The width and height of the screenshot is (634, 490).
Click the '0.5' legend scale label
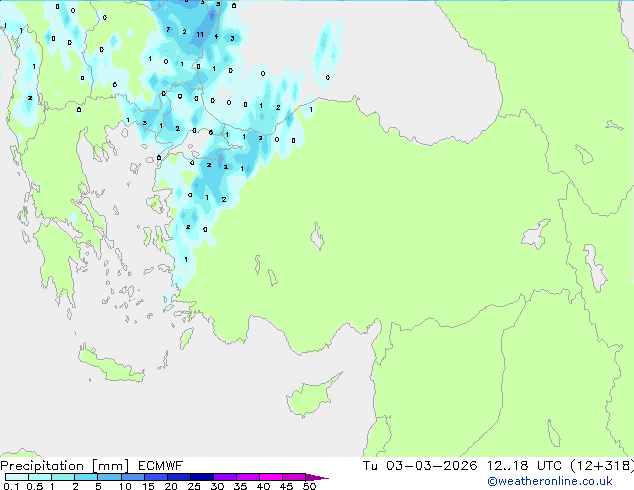click(35, 486)
